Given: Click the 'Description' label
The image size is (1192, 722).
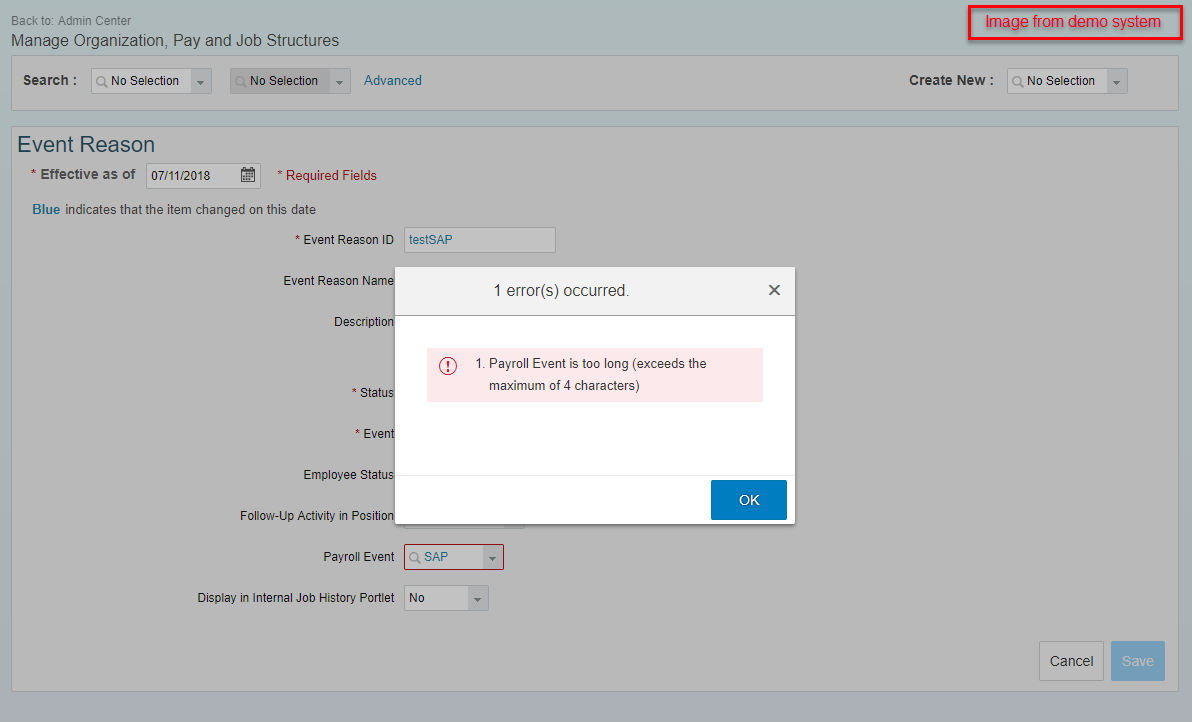Looking at the screenshot, I should [364, 322].
